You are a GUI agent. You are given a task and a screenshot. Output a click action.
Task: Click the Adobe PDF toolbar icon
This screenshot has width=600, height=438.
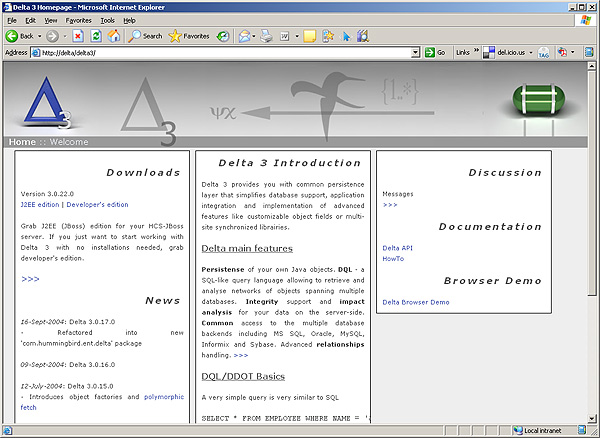(x=562, y=52)
